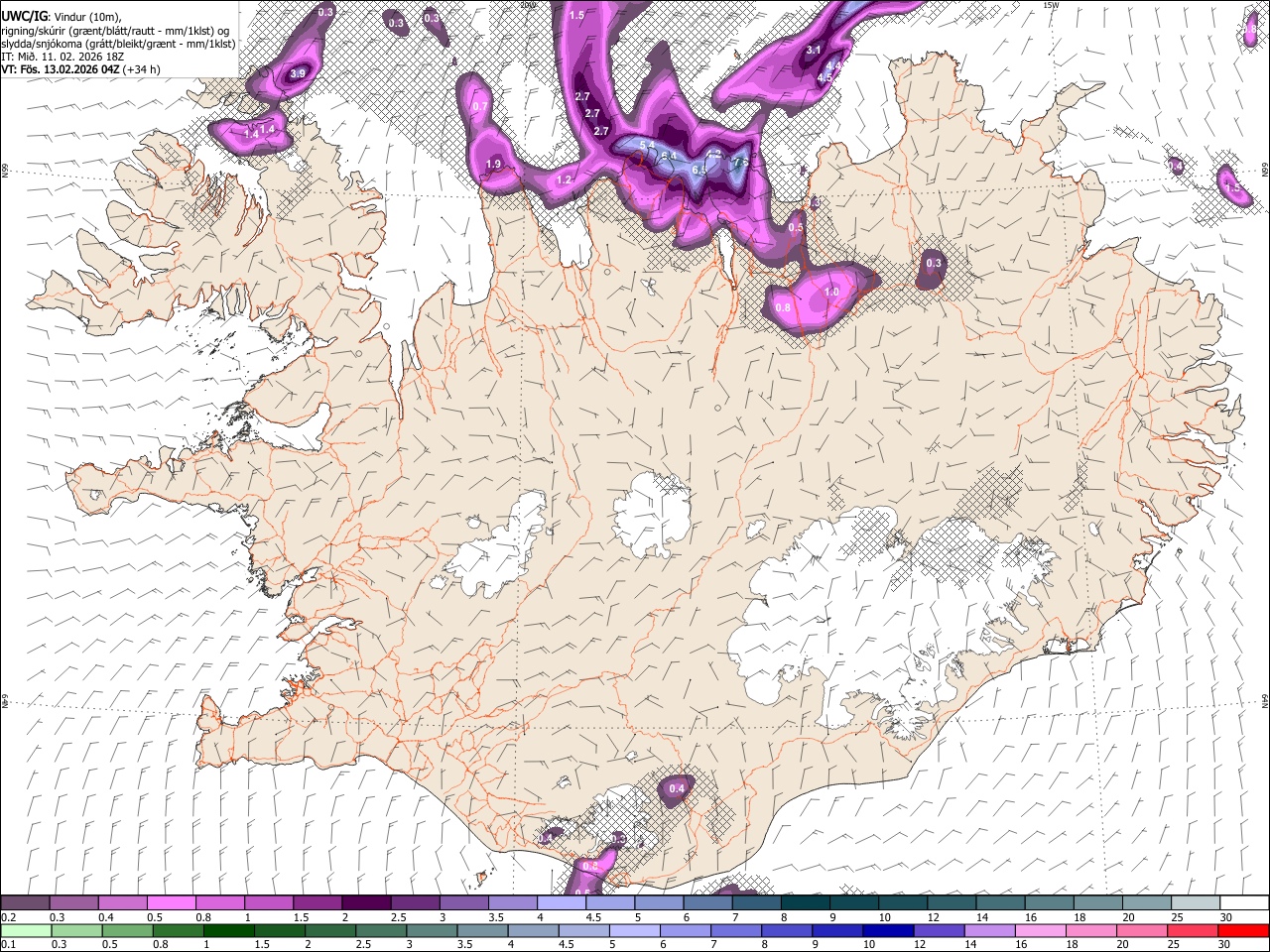Click the 0.2 label under upper scale
Viewport: 1270px width, 952px height.
coord(8,917)
